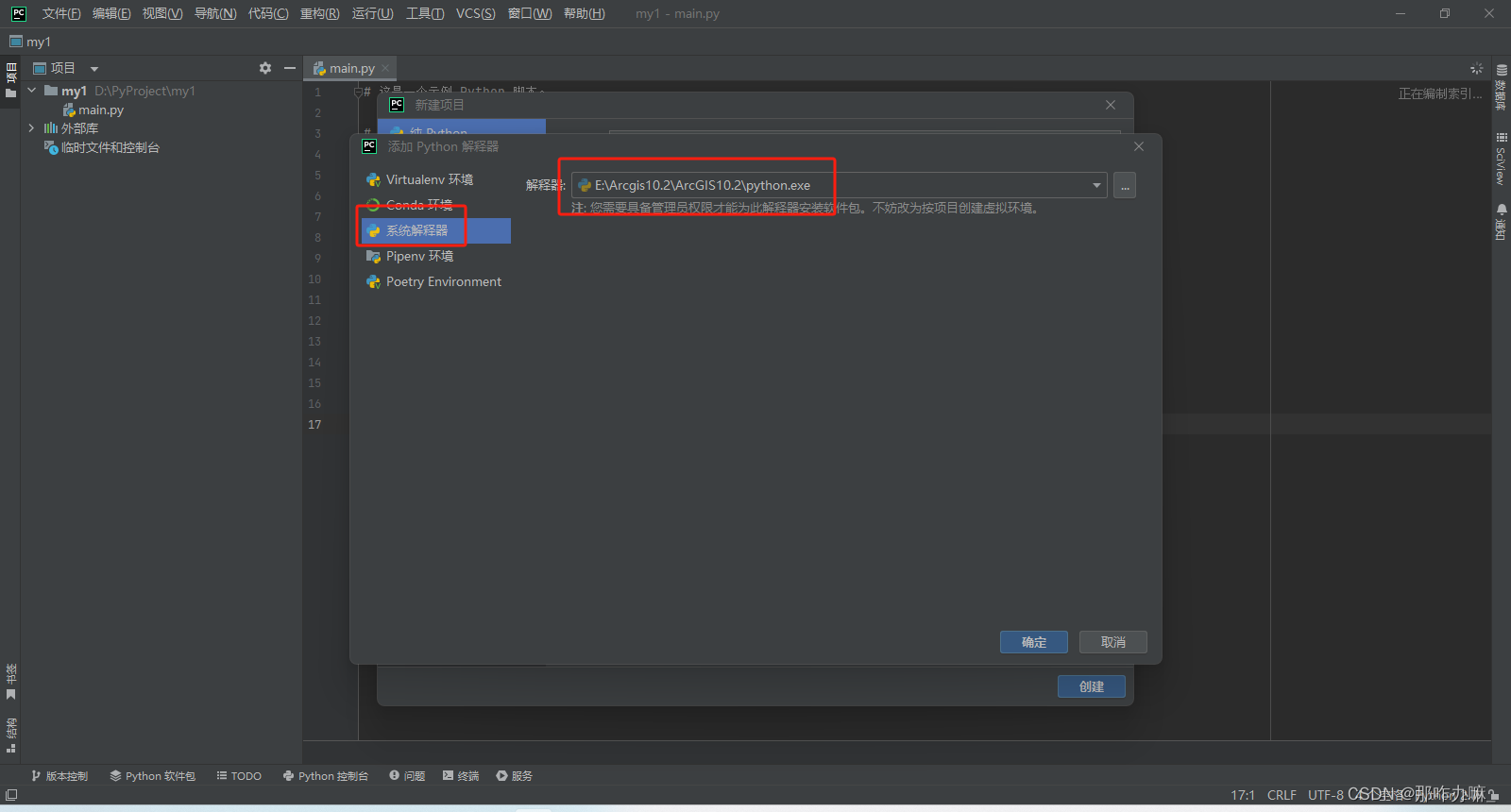Select main.py in project tree

93,110
